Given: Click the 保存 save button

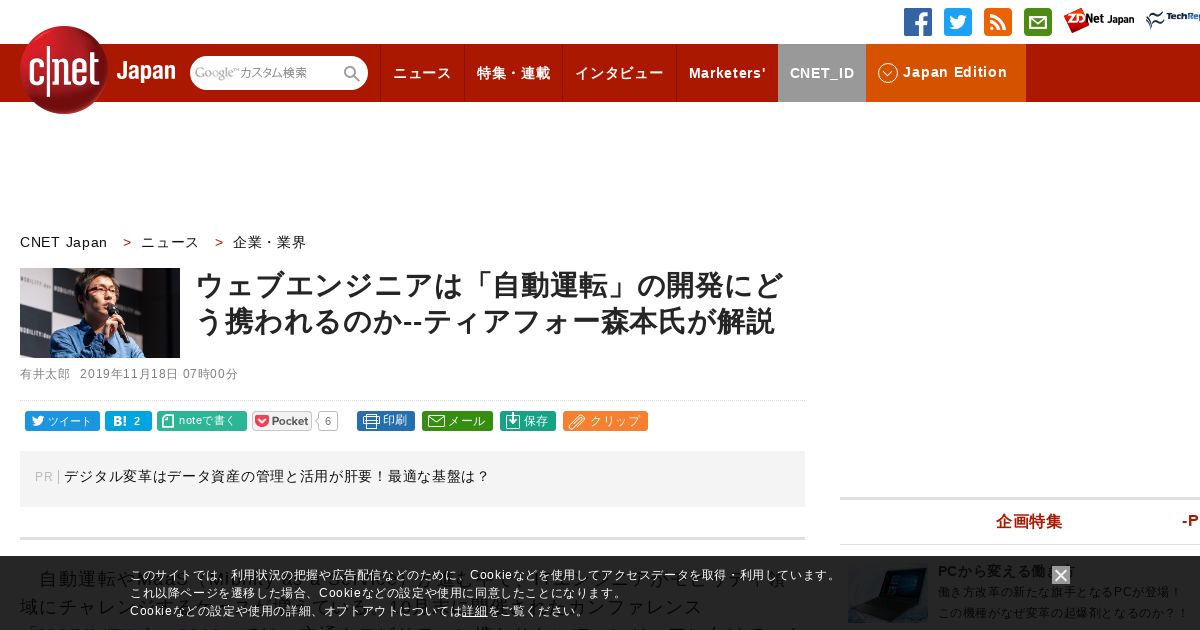Looking at the screenshot, I should 528,421.
